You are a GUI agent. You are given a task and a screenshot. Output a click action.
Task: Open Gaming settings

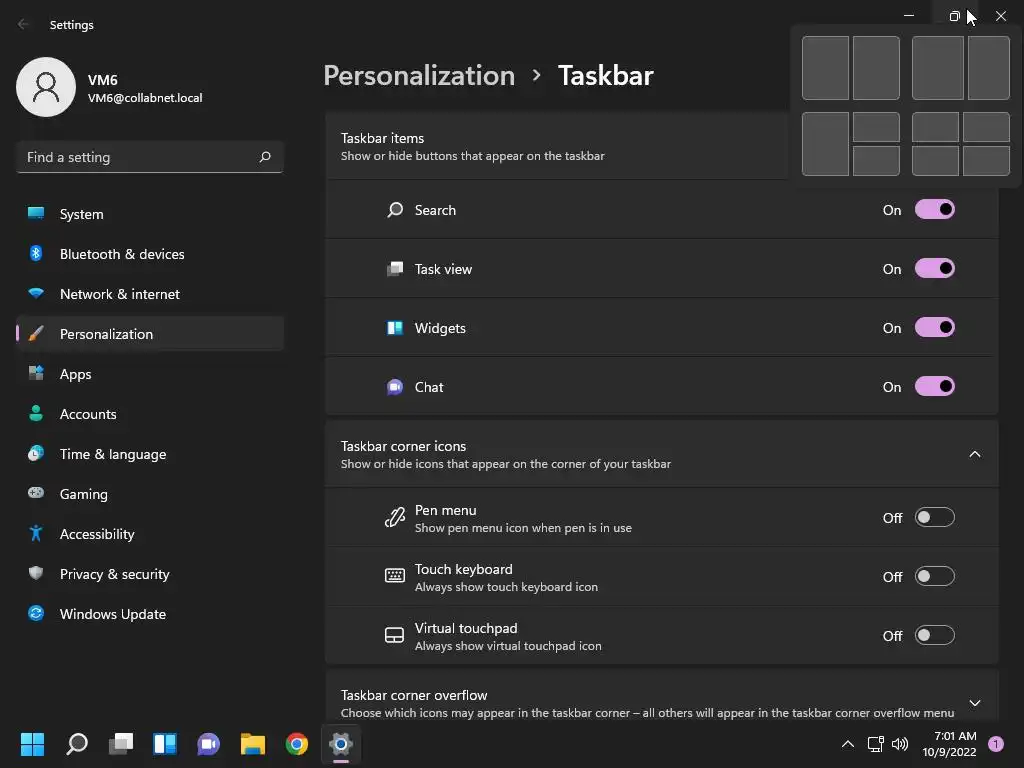(x=150, y=494)
